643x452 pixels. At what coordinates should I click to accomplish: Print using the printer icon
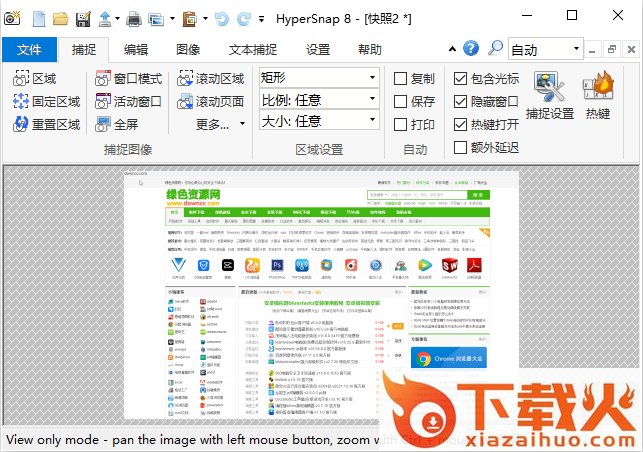coord(134,19)
